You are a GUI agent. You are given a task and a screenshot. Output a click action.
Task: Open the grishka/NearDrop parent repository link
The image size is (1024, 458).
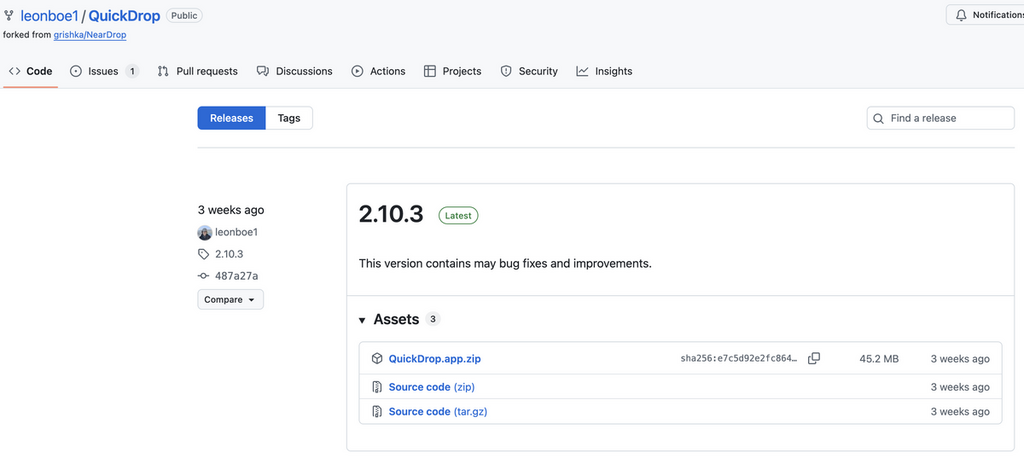click(x=90, y=35)
